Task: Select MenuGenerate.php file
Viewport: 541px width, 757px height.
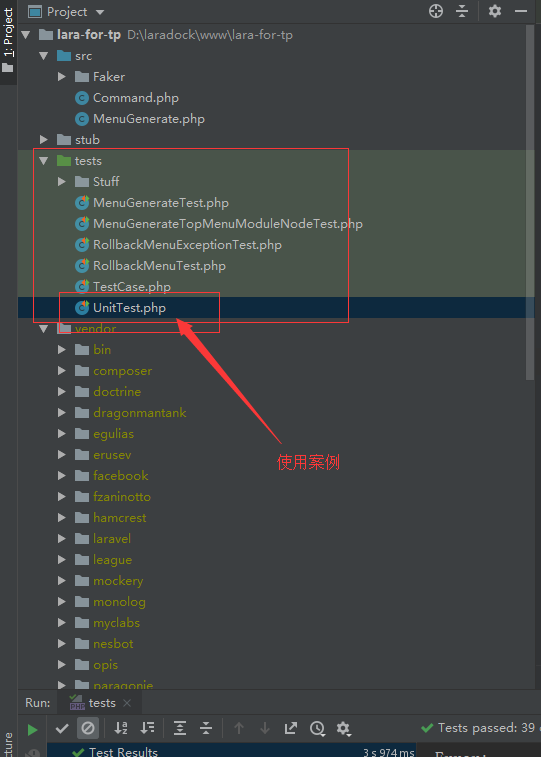Action: click(x=149, y=119)
